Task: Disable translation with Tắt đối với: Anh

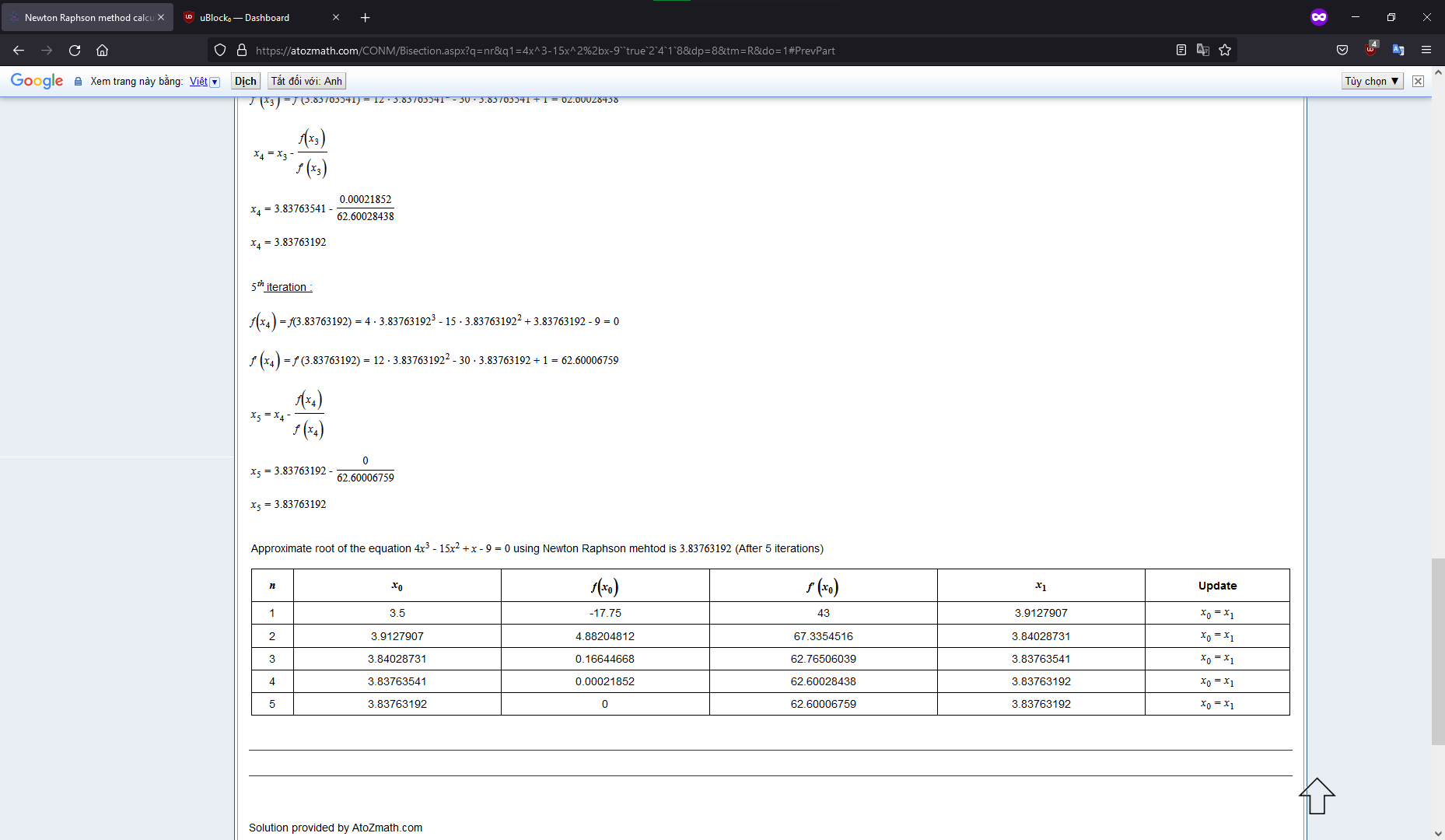Action: [x=307, y=80]
